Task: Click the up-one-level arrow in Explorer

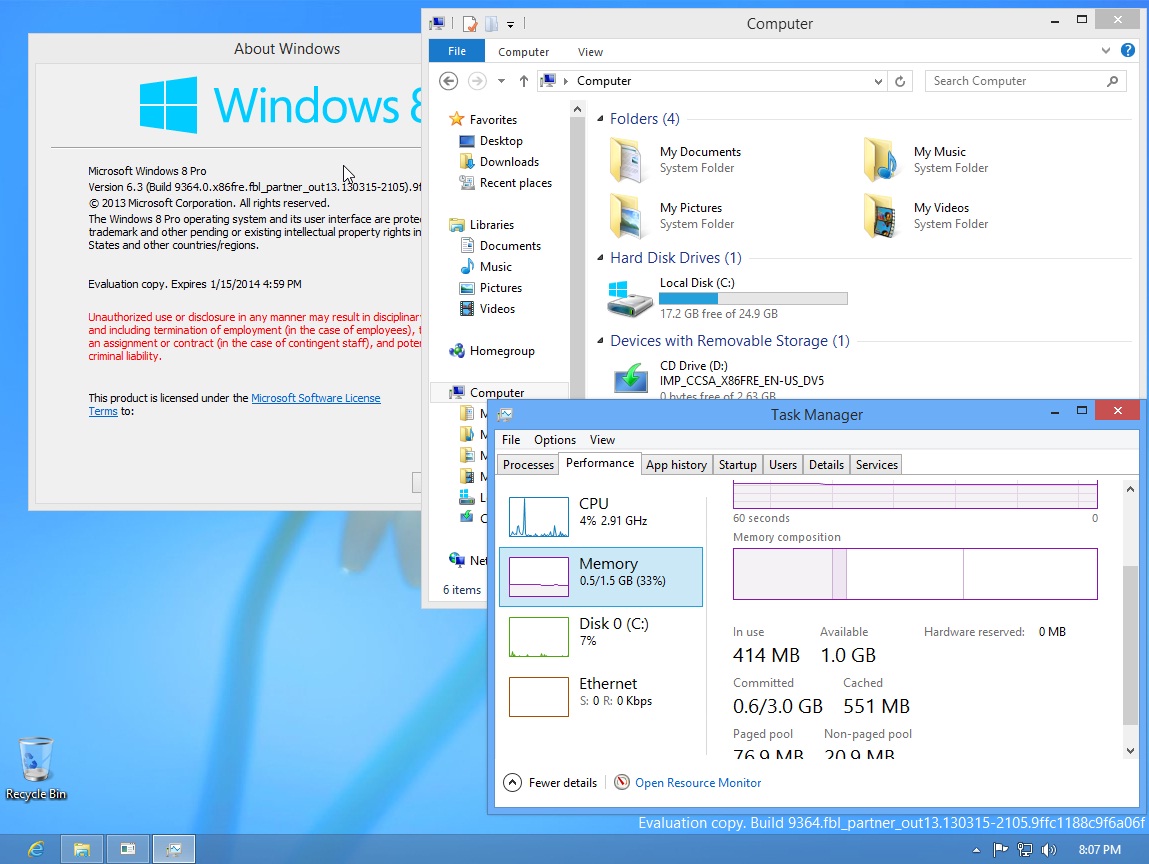Action: tap(523, 81)
